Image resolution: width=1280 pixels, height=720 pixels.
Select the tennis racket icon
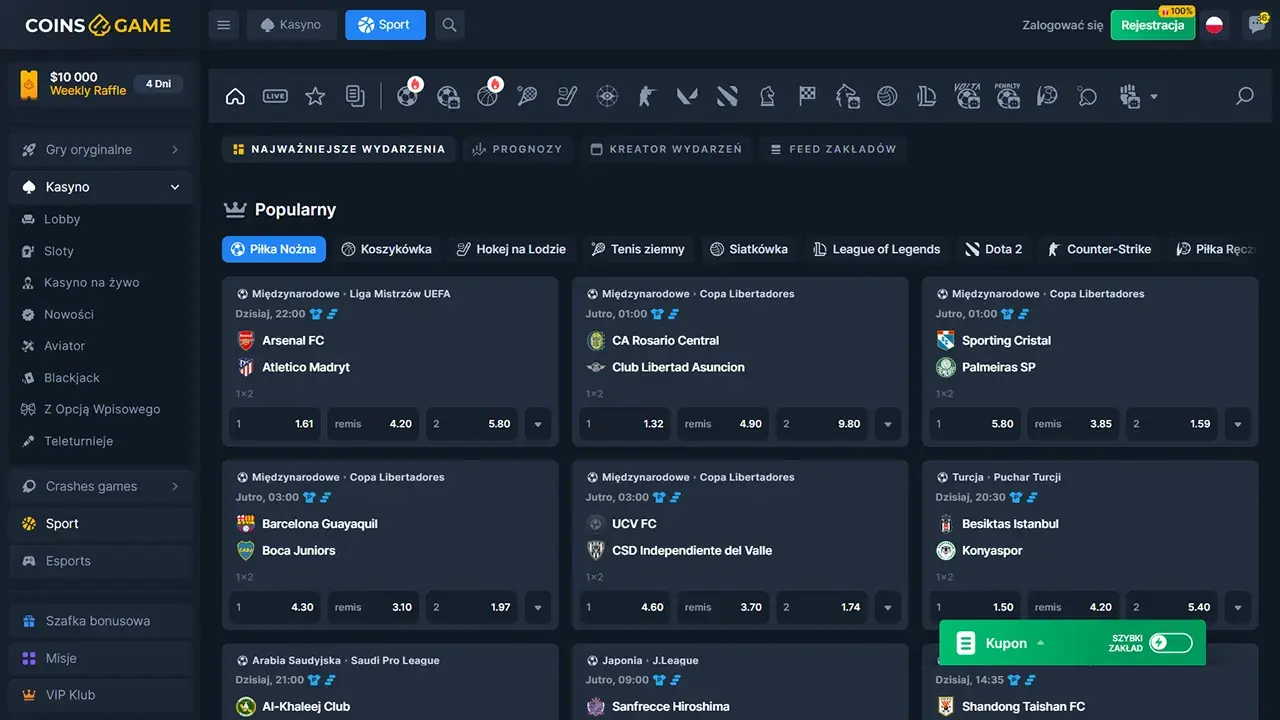click(527, 96)
